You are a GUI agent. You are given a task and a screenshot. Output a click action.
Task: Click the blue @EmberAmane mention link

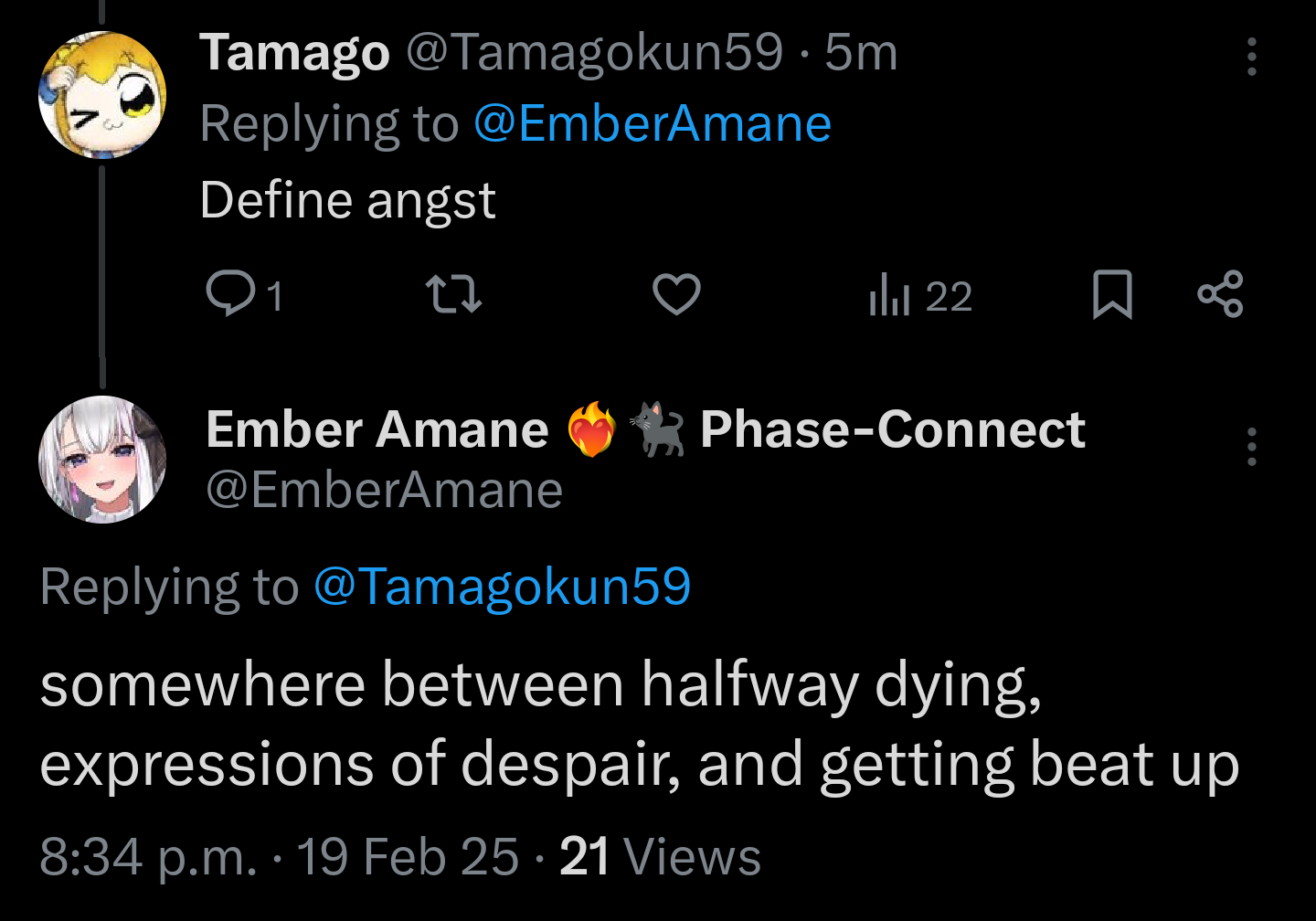[652, 124]
